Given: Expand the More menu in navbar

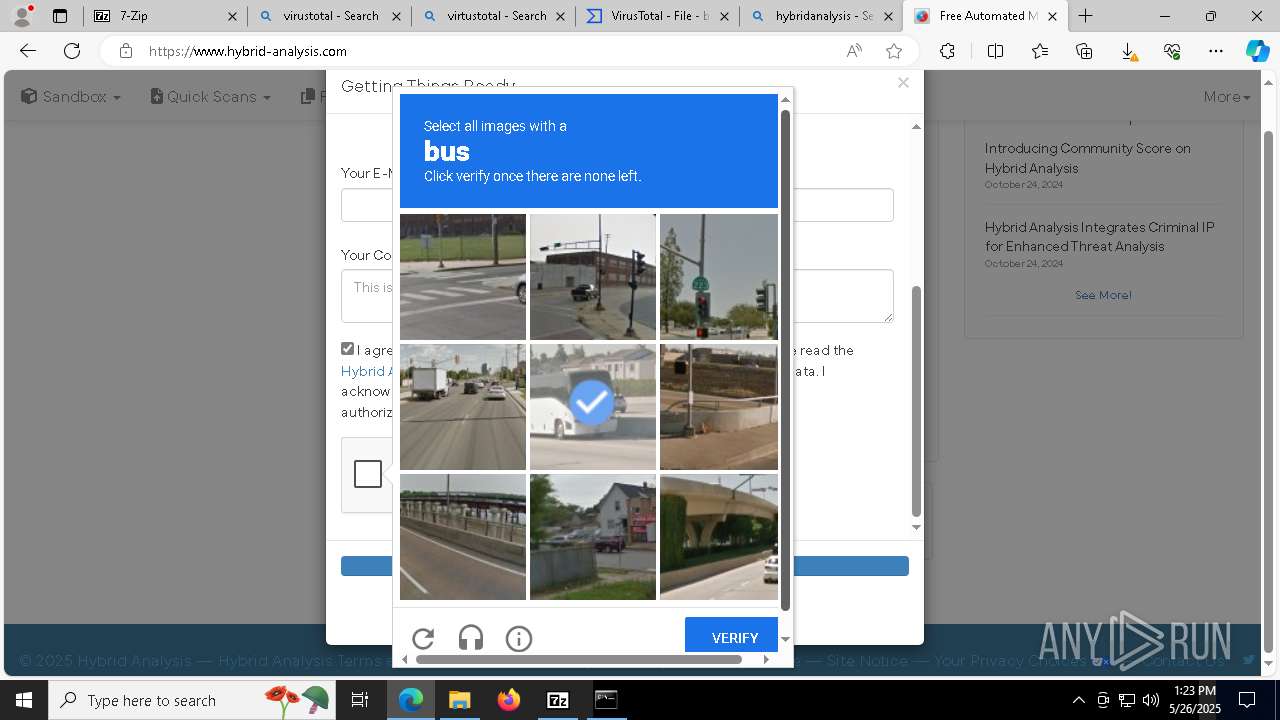Looking at the screenshot, I should [1227, 96].
